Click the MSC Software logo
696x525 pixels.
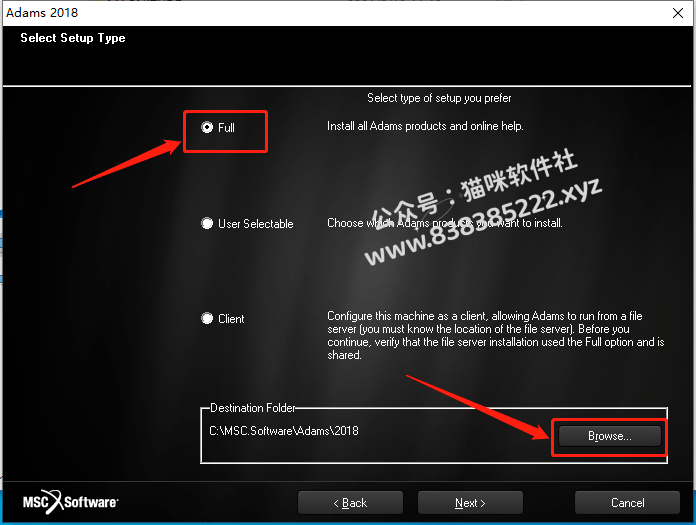[70, 502]
